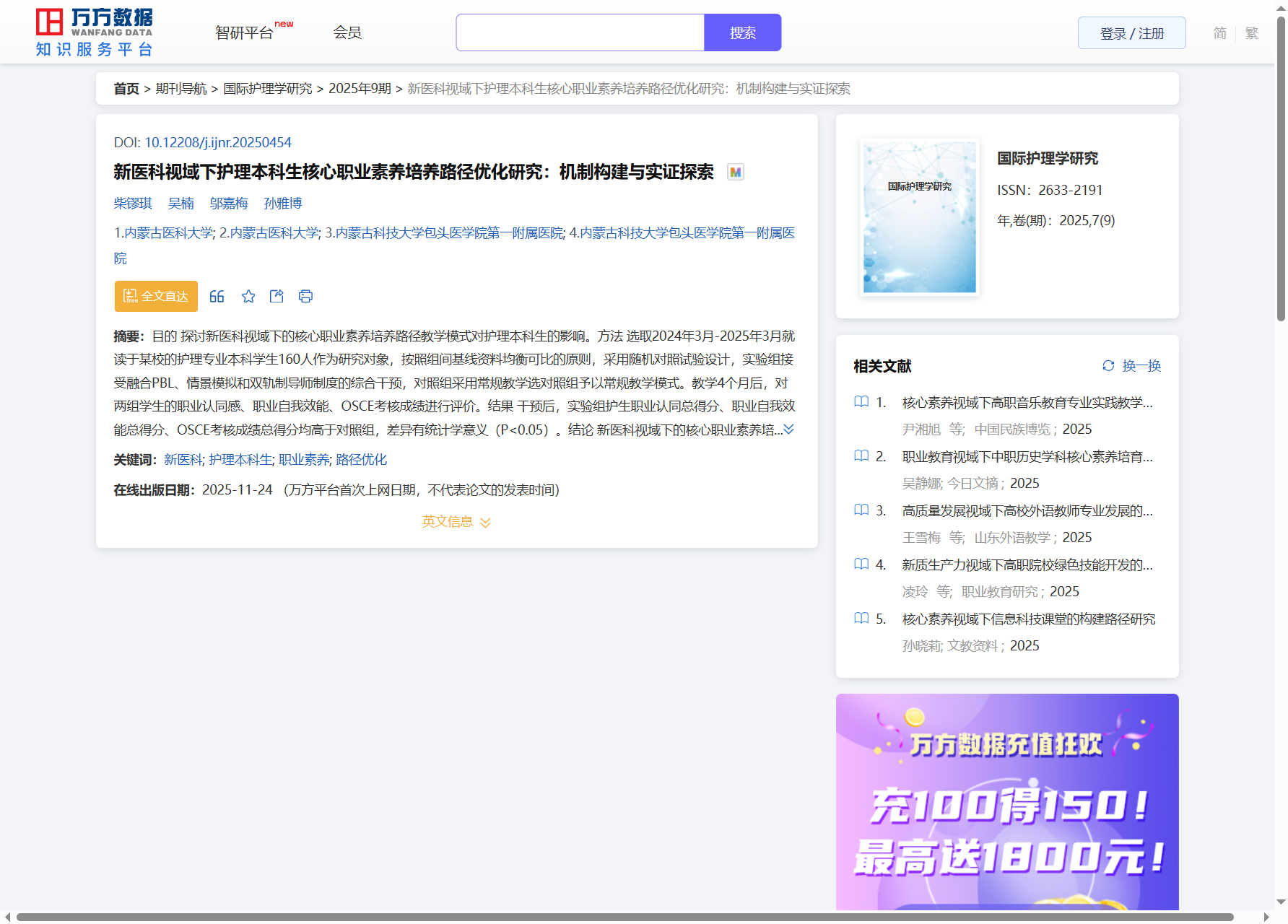Click the share article icon
1288x924 pixels.
(x=277, y=297)
